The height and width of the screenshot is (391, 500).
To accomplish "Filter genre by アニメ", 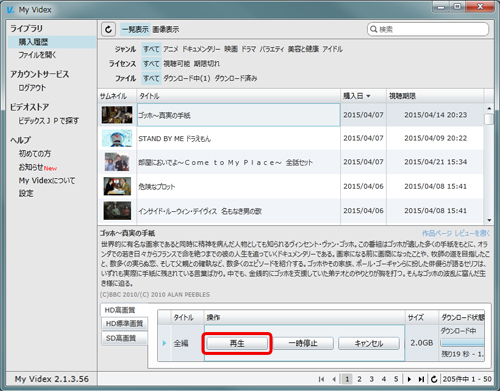I will point(171,49).
